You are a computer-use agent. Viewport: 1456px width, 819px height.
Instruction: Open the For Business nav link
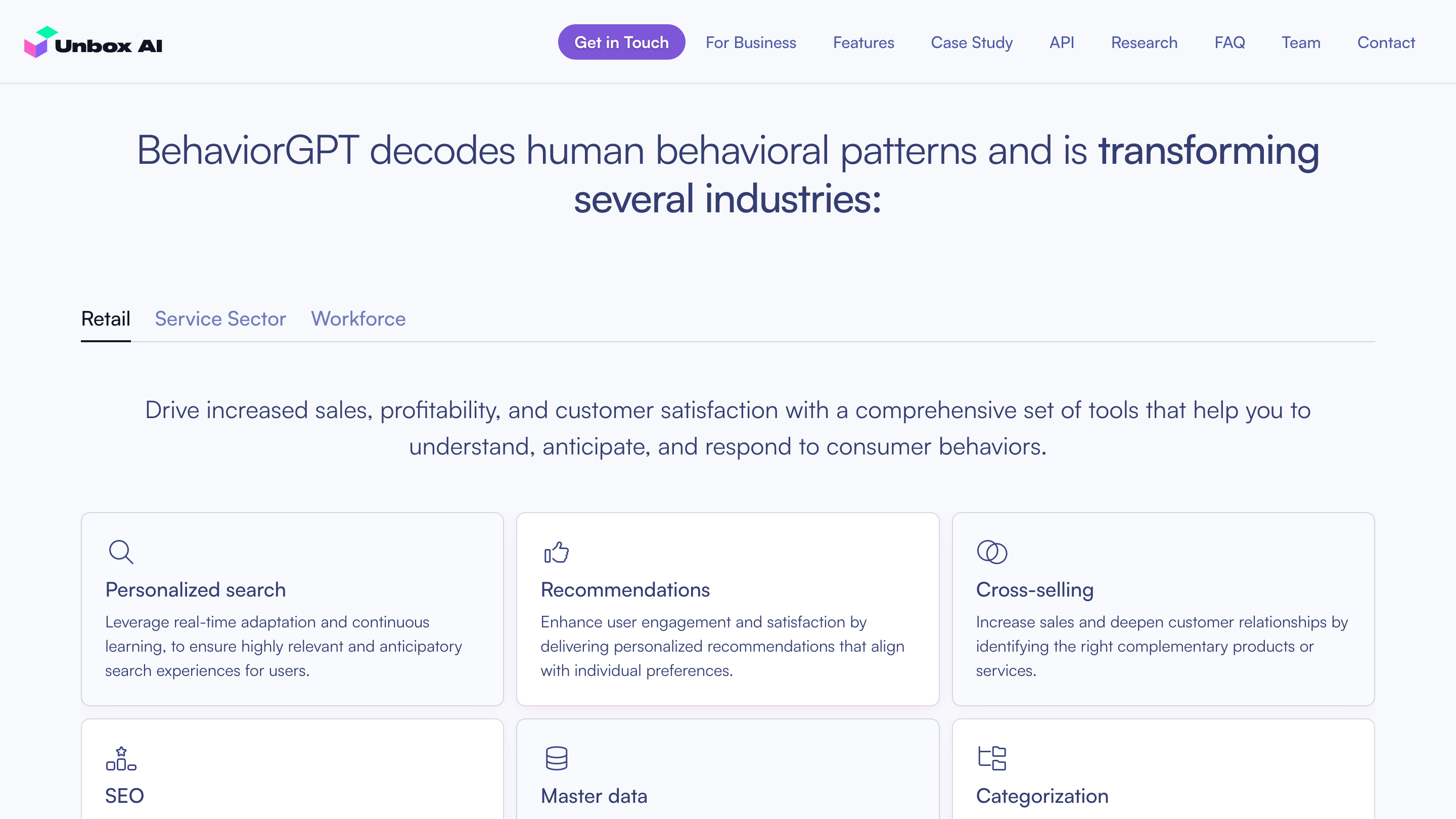click(x=750, y=42)
